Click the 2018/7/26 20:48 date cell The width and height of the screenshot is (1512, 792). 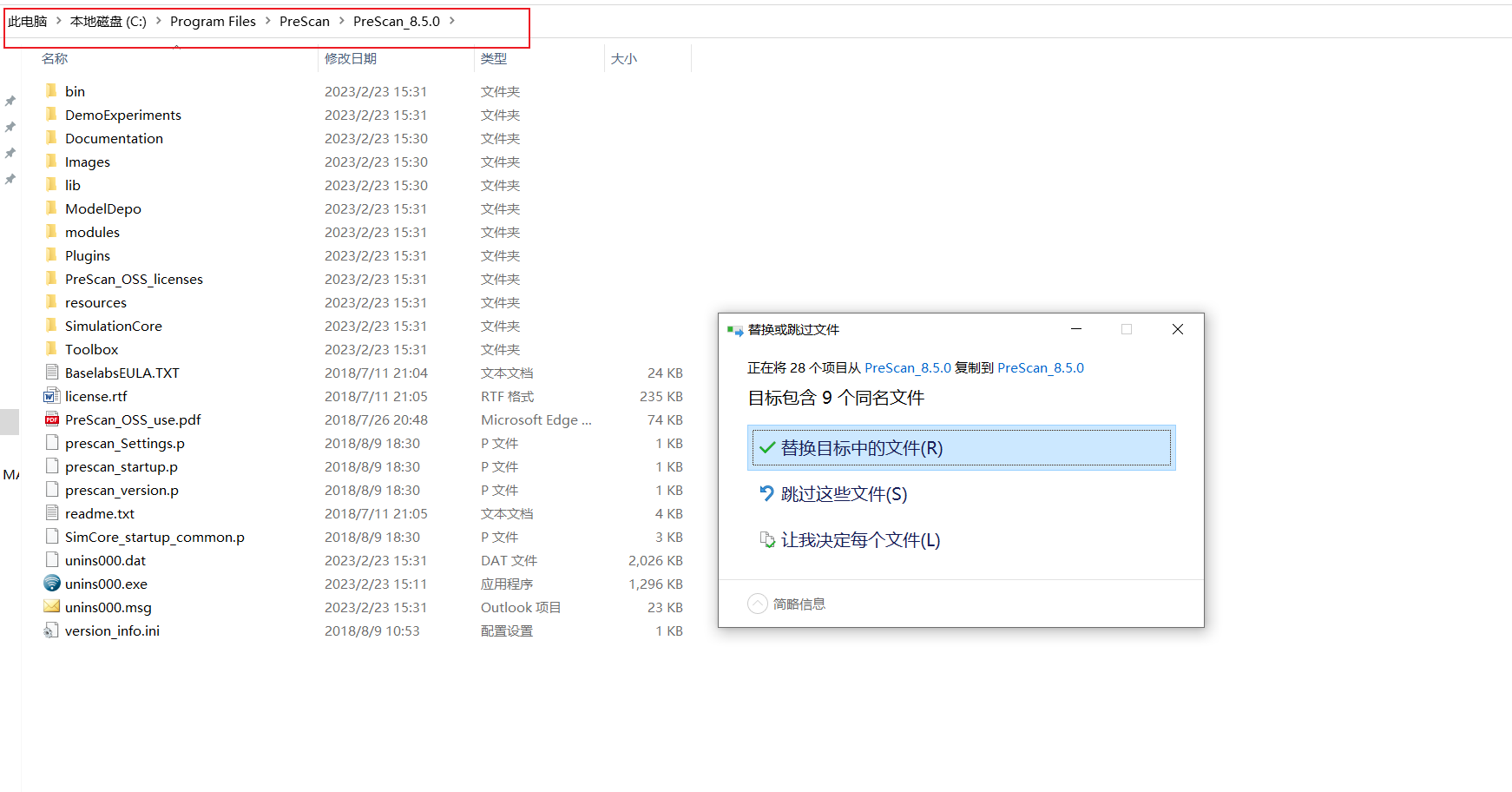pyautogui.click(x=376, y=419)
